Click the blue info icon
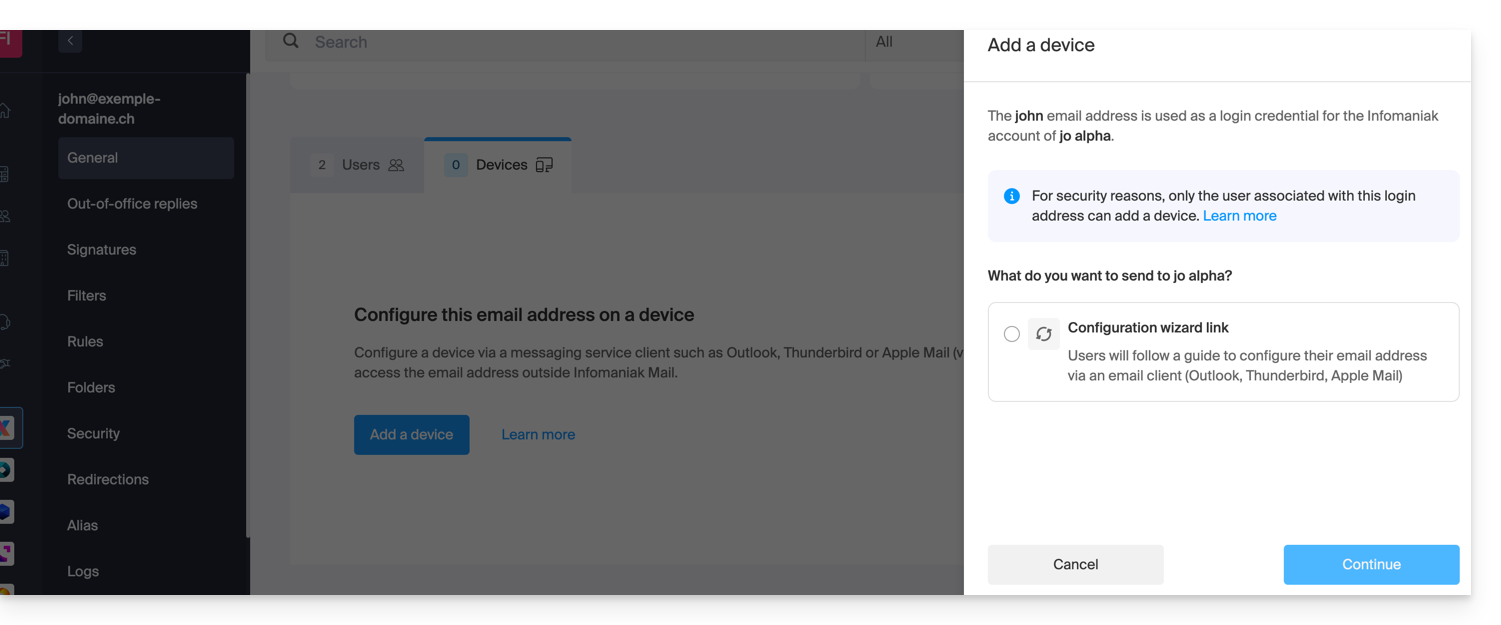This screenshot has width=1501, height=625. (x=1011, y=196)
